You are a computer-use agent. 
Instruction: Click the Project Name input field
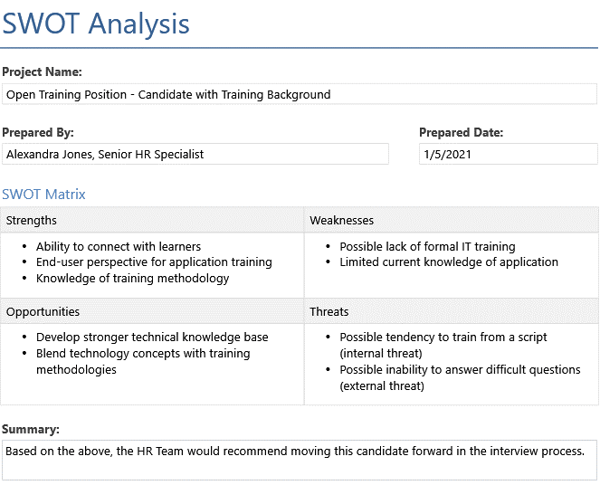(298, 95)
